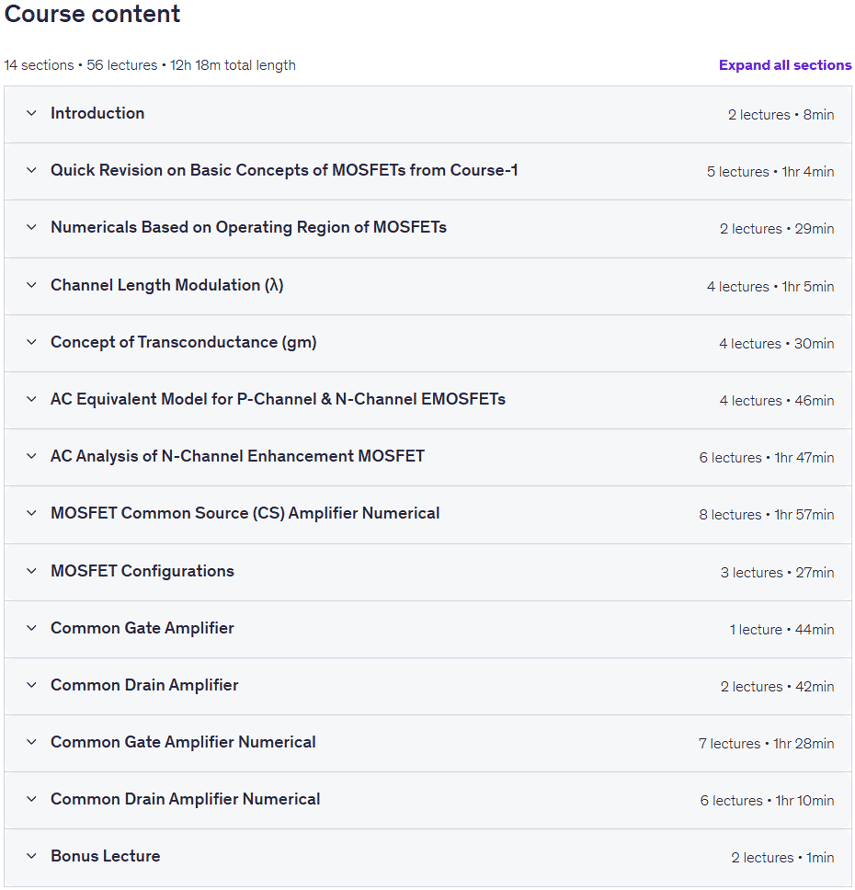This screenshot has width=855, height=890.
Task: Click "6 lectures • 1hr 47min" row info
Action: point(766,458)
